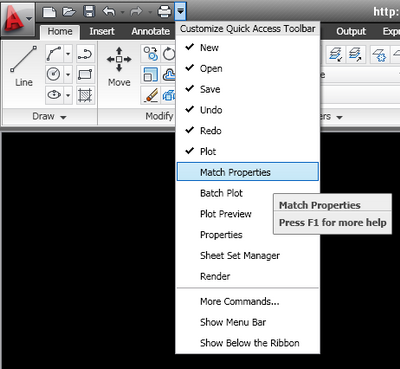Open the AutoCAD application menu button
This screenshot has height=369, width=400.
[x=17, y=18]
